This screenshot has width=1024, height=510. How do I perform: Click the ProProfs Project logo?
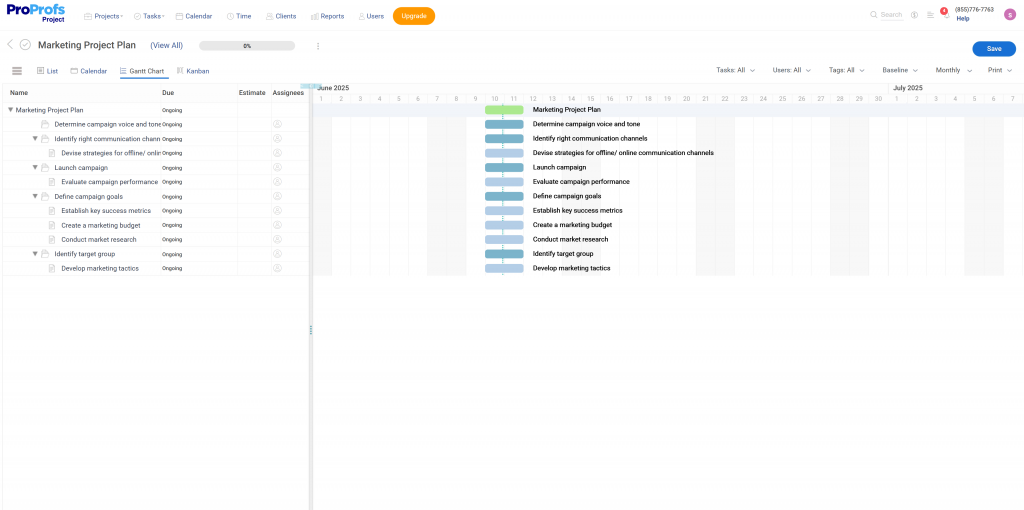35,13
